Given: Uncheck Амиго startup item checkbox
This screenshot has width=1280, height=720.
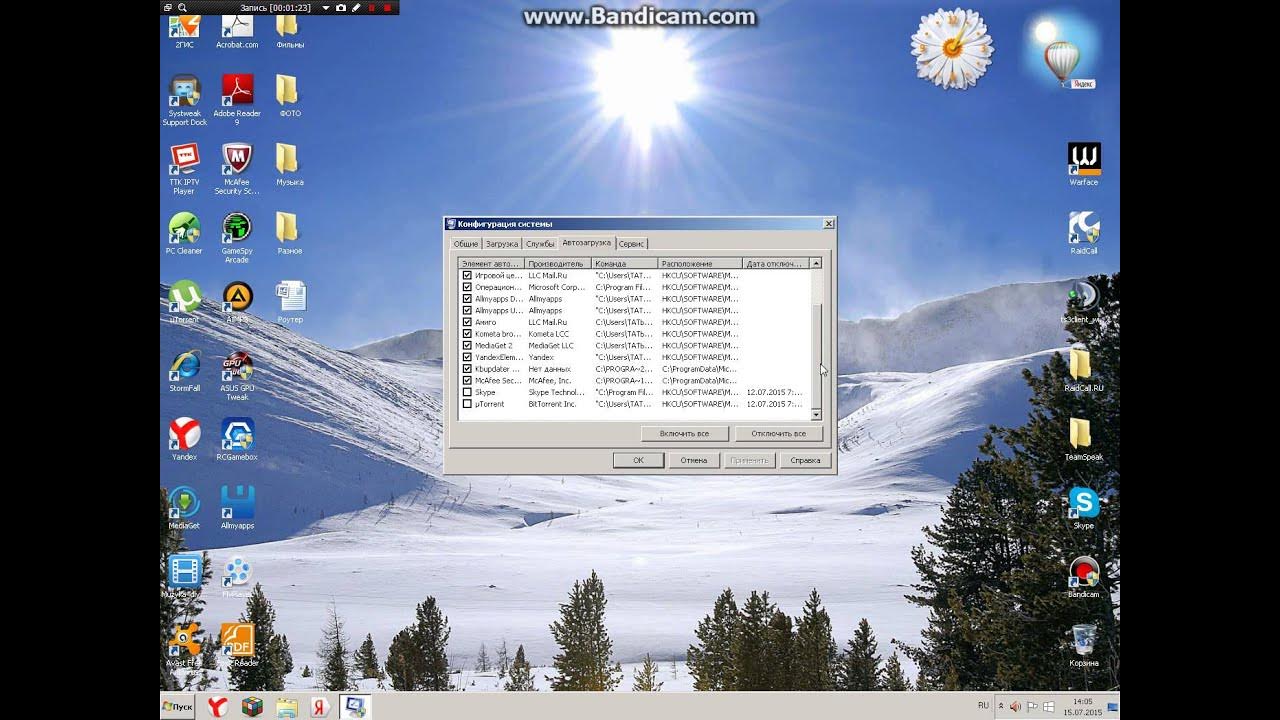Looking at the screenshot, I should coord(467,322).
